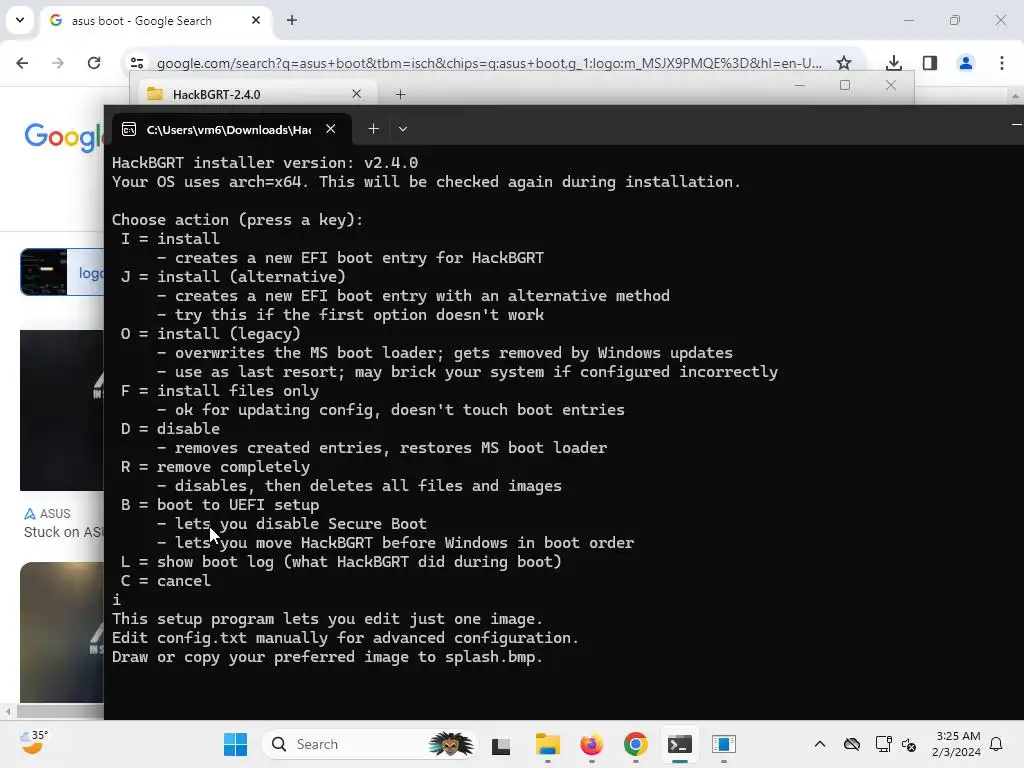Open a new terminal tab

[x=373, y=129]
